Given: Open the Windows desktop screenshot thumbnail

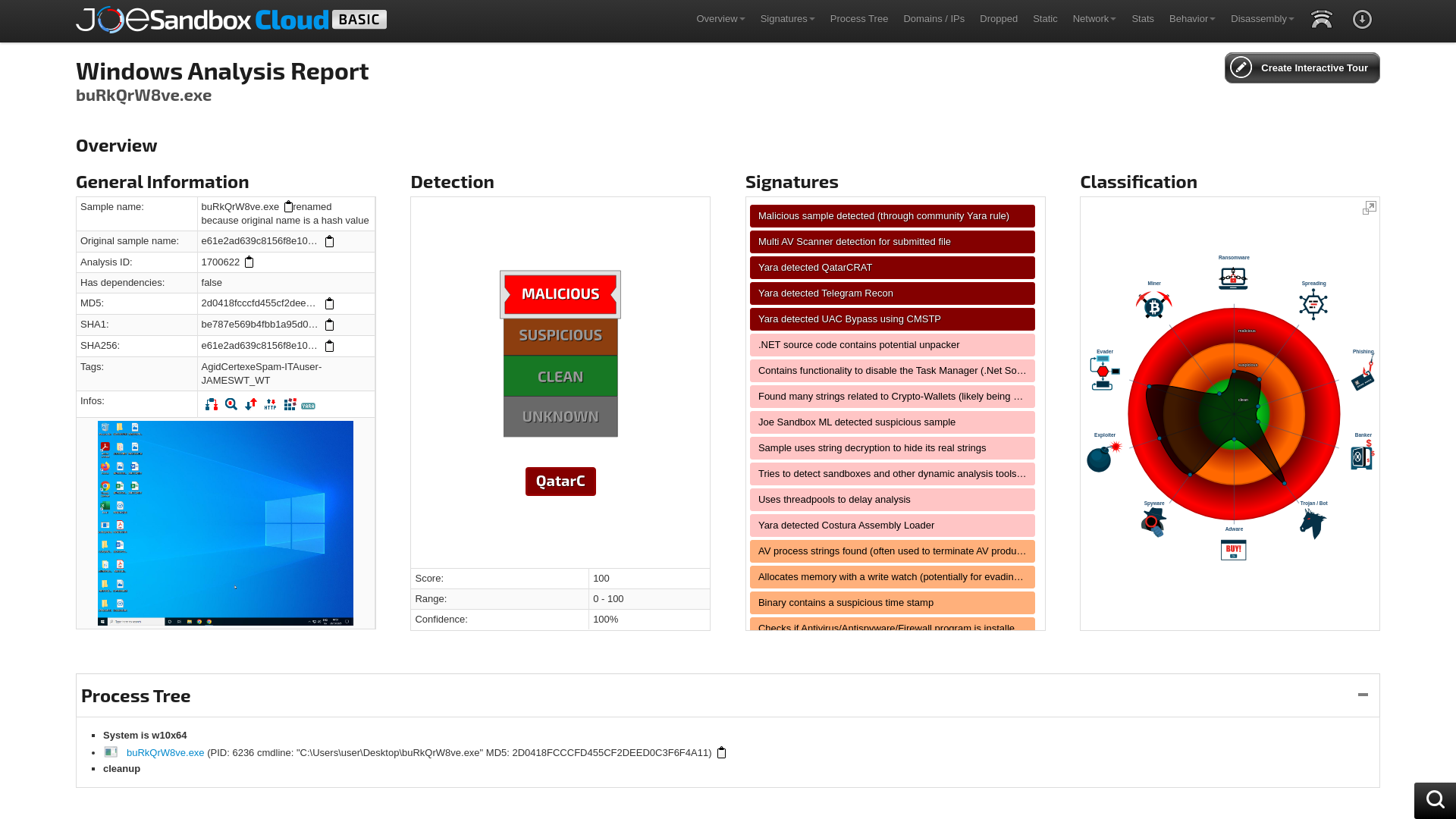Looking at the screenshot, I should pyautogui.click(x=225, y=523).
